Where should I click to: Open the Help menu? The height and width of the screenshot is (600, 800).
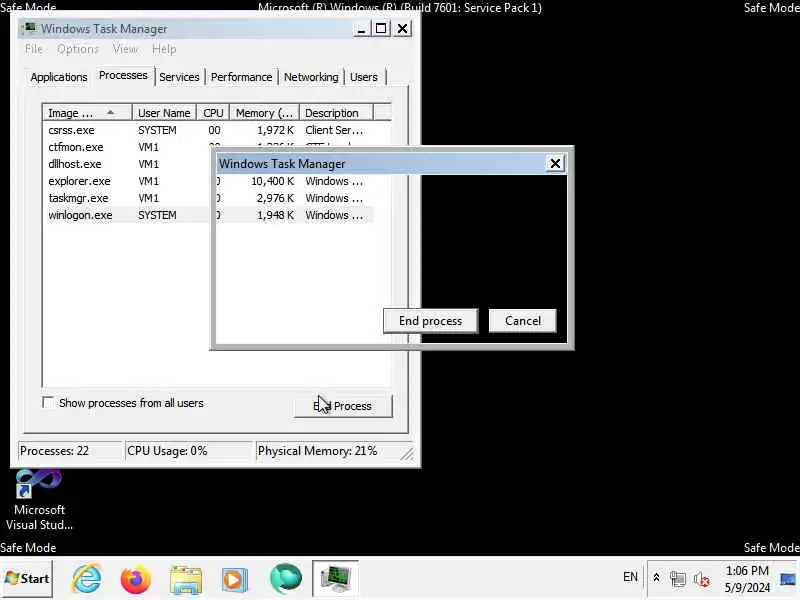point(164,49)
